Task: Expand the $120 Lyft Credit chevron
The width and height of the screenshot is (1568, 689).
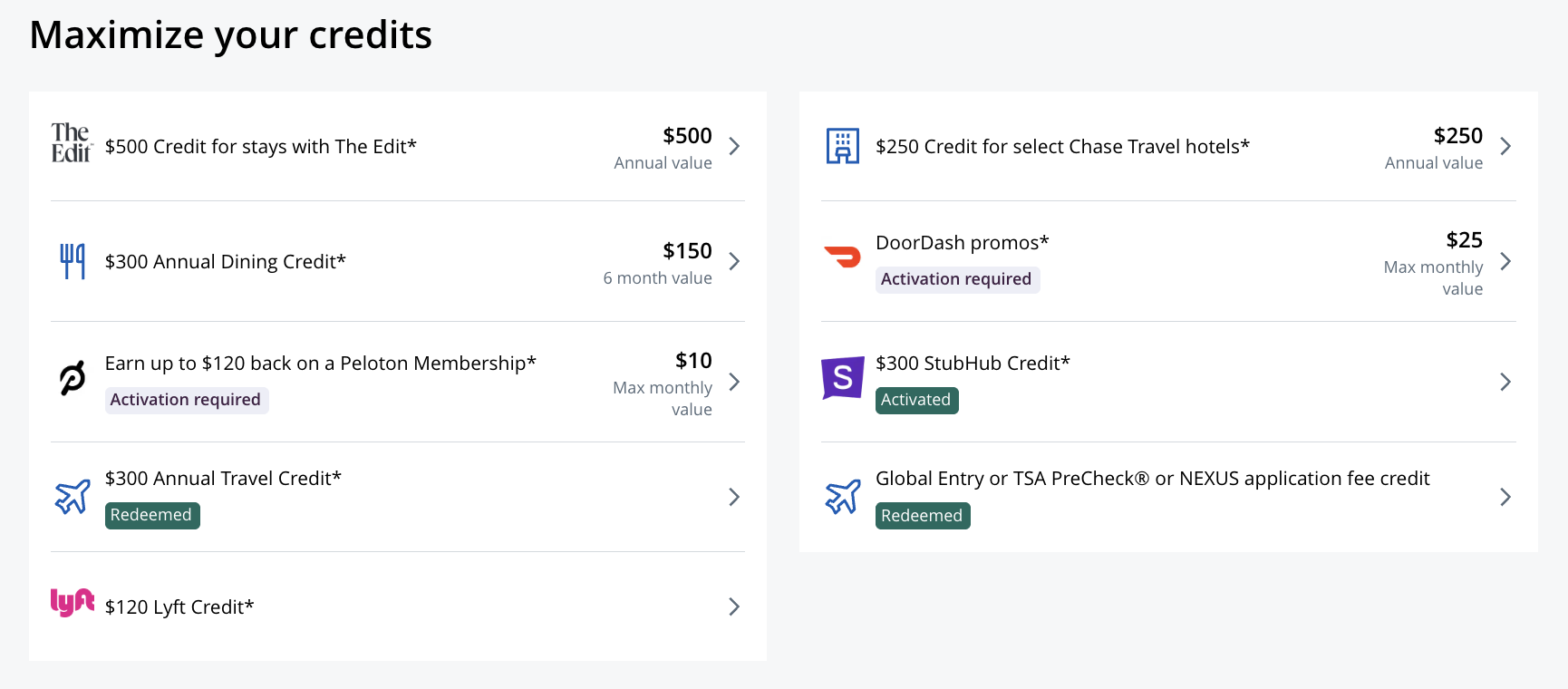Action: tap(734, 607)
